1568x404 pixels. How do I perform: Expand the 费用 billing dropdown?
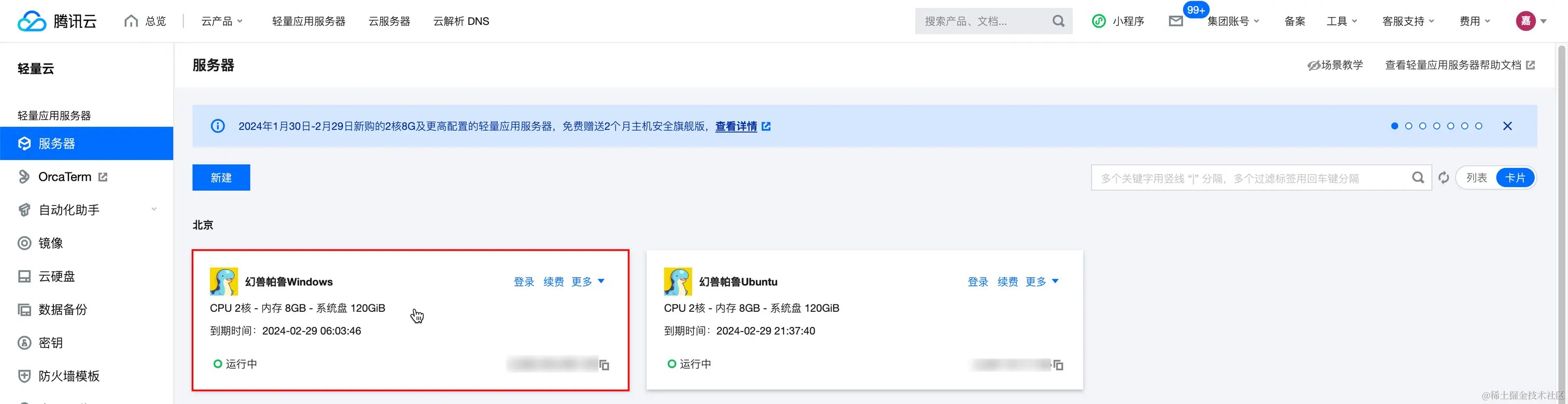point(1474,21)
